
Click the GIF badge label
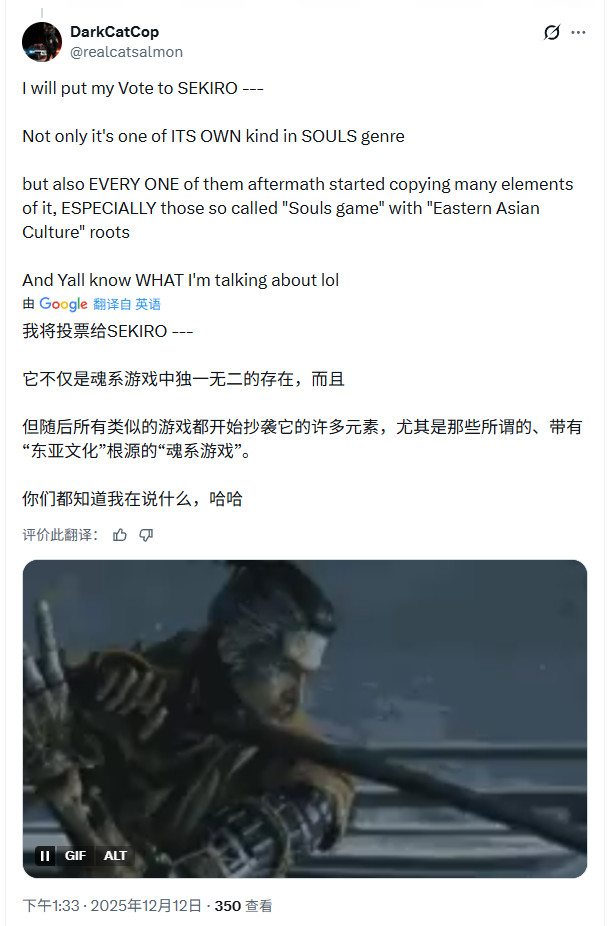coord(75,855)
